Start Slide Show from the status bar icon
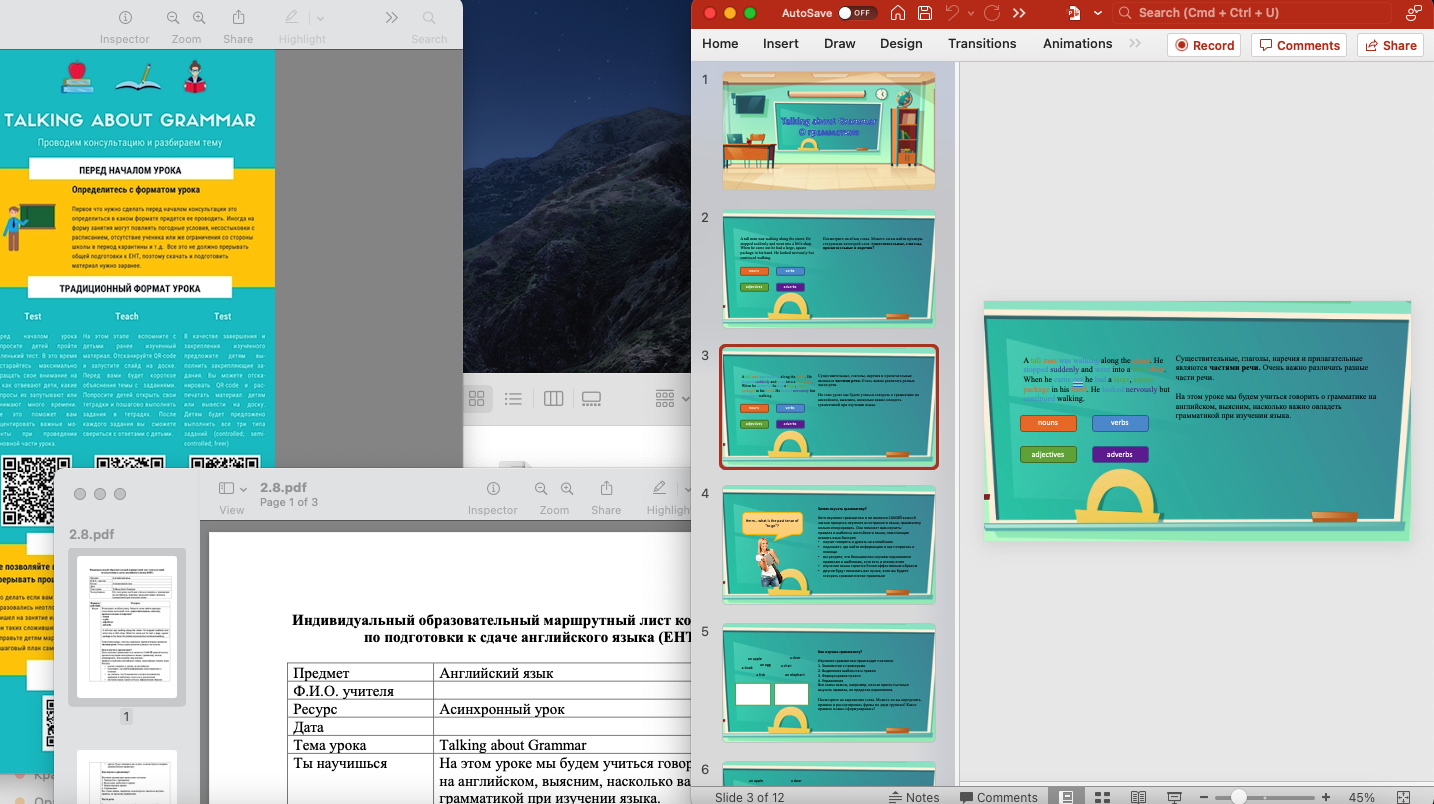Screen dimensions: 1434x804 point(1174,797)
